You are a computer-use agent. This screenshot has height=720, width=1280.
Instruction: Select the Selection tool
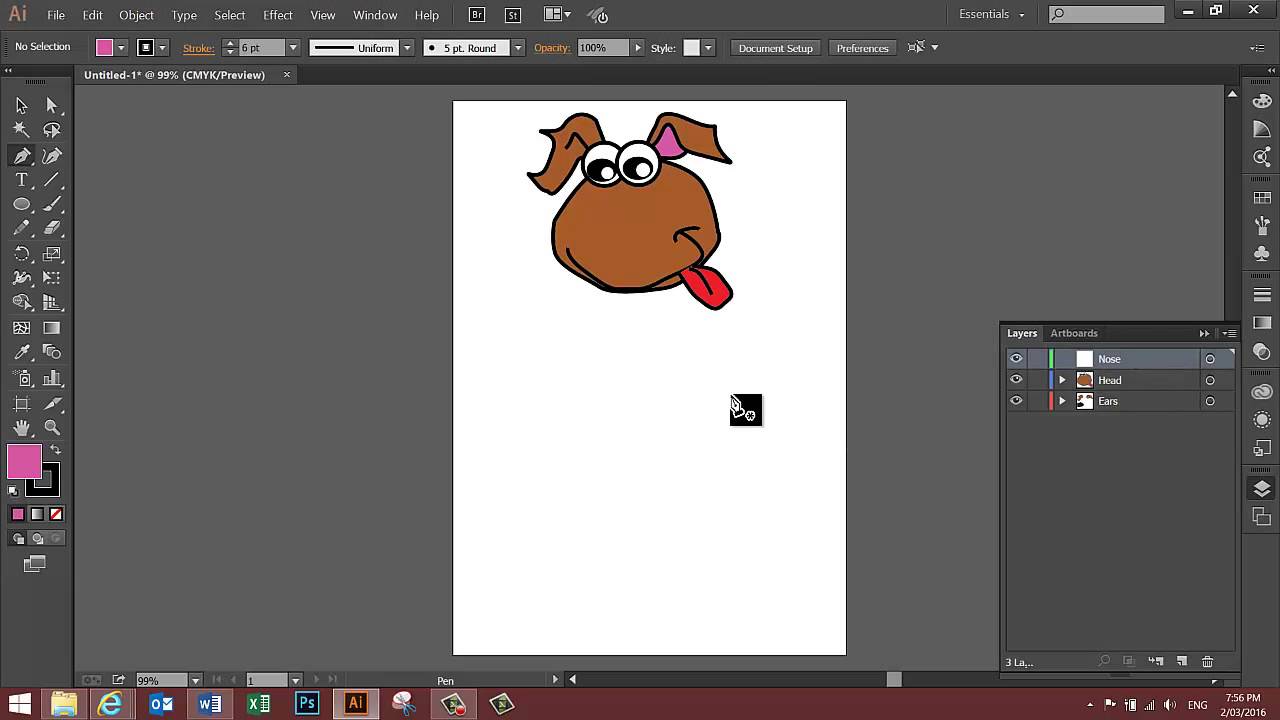click(21, 105)
